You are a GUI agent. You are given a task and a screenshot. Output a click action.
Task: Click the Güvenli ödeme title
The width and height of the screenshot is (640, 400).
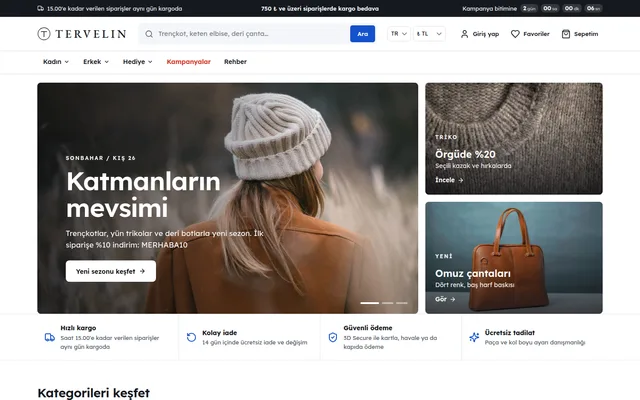368,328
